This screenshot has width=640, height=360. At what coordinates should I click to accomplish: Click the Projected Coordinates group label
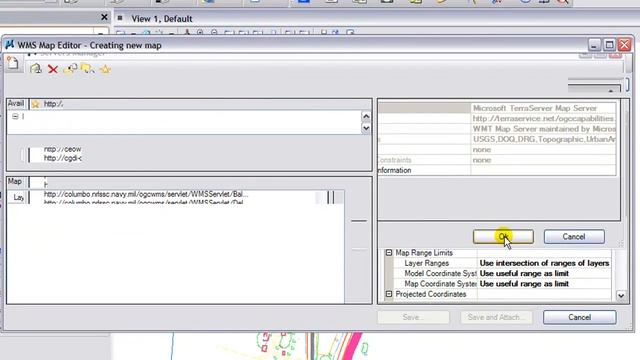click(x=431, y=294)
